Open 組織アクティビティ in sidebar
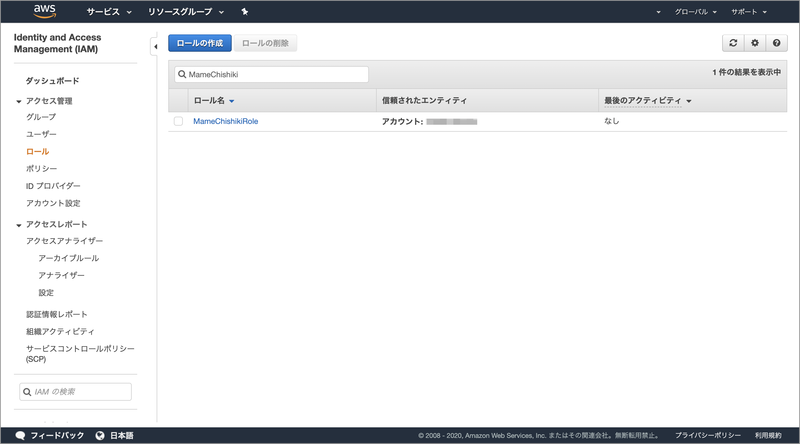Viewport: 800px width, 444px height. (60, 332)
